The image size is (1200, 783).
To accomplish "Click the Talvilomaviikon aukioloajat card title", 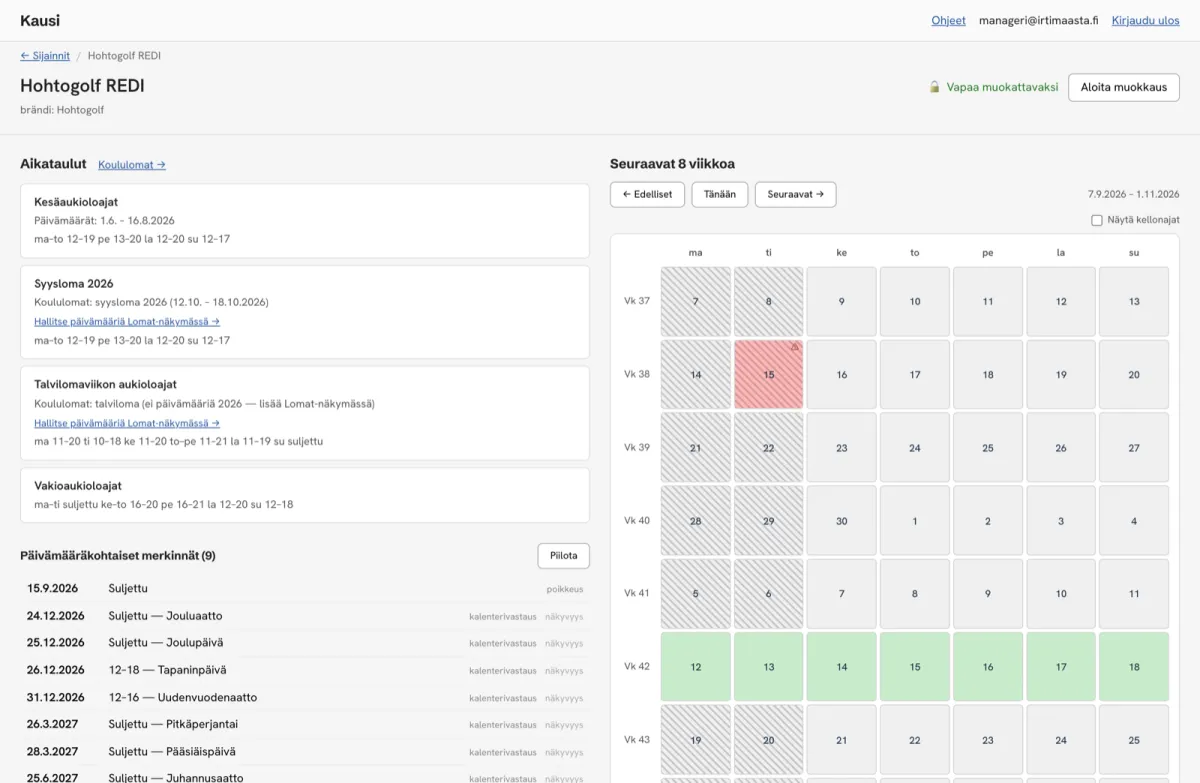I will point(105,384).
